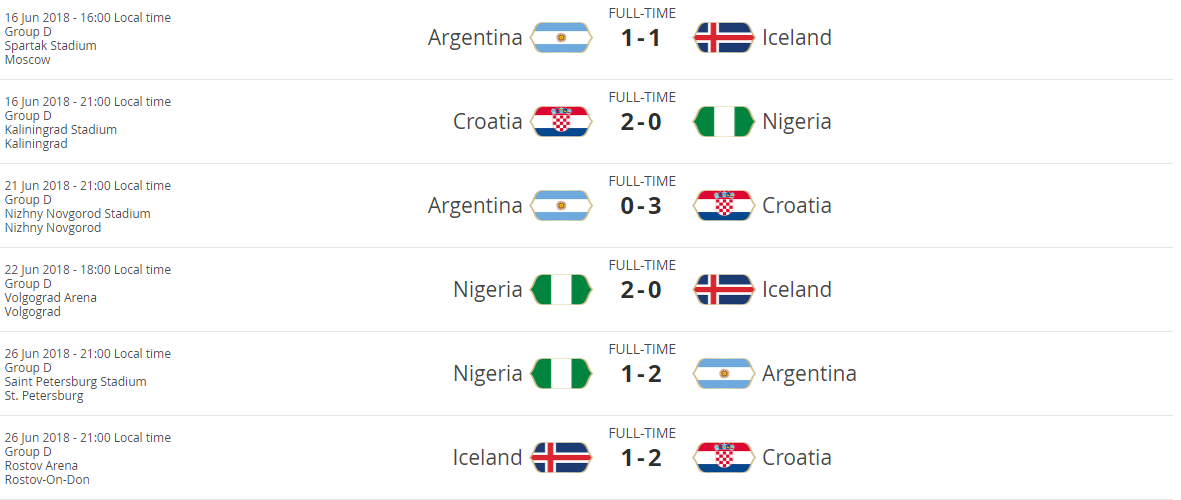
Task: Select Nigeria's flag in the Croatia–Nigeria match
Action: pyautogui.click(x=723, y=122)
